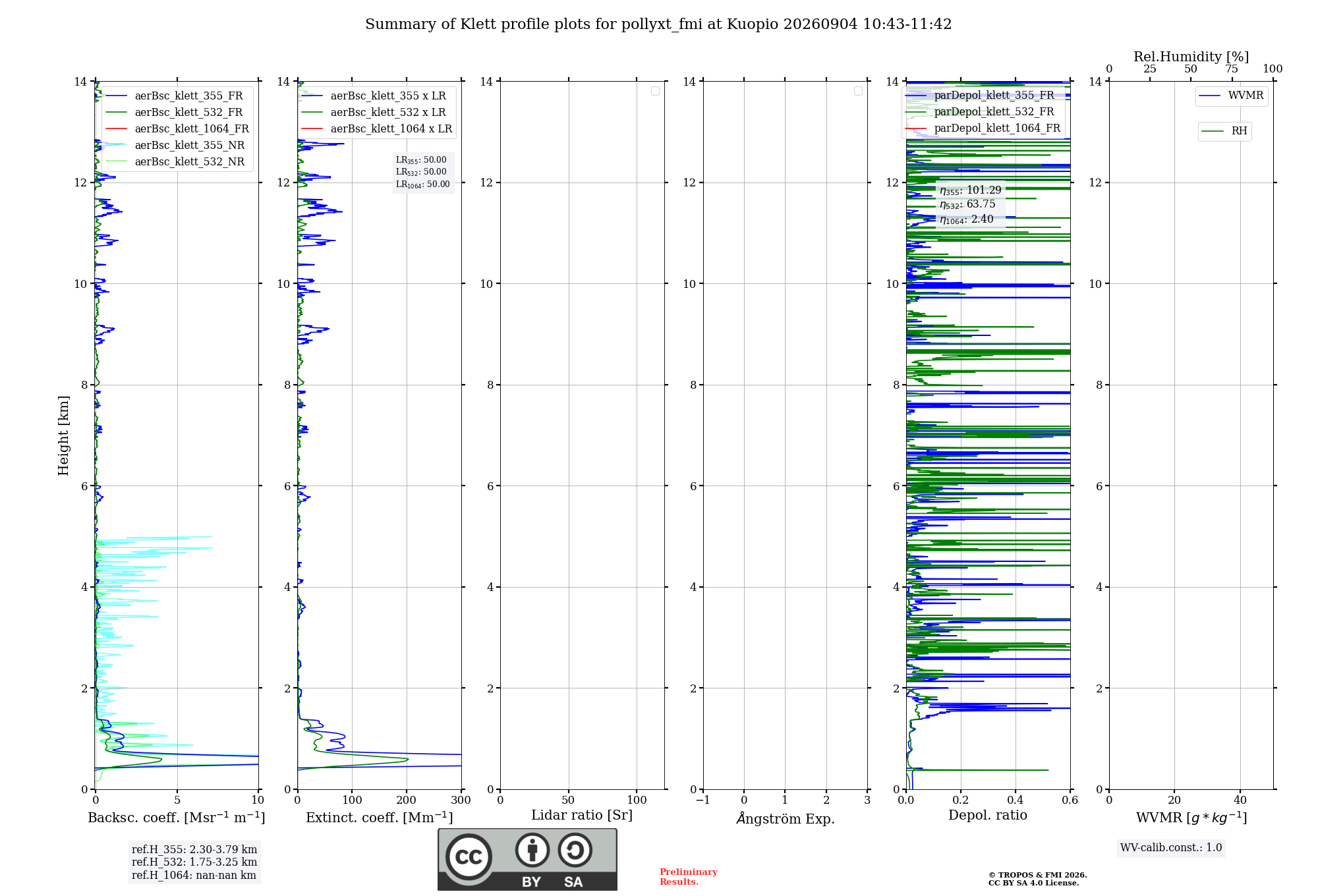Click 'ref.H_1064: nan-nan km' text
The image size is (1318, 896).
(x=194, y=876)
